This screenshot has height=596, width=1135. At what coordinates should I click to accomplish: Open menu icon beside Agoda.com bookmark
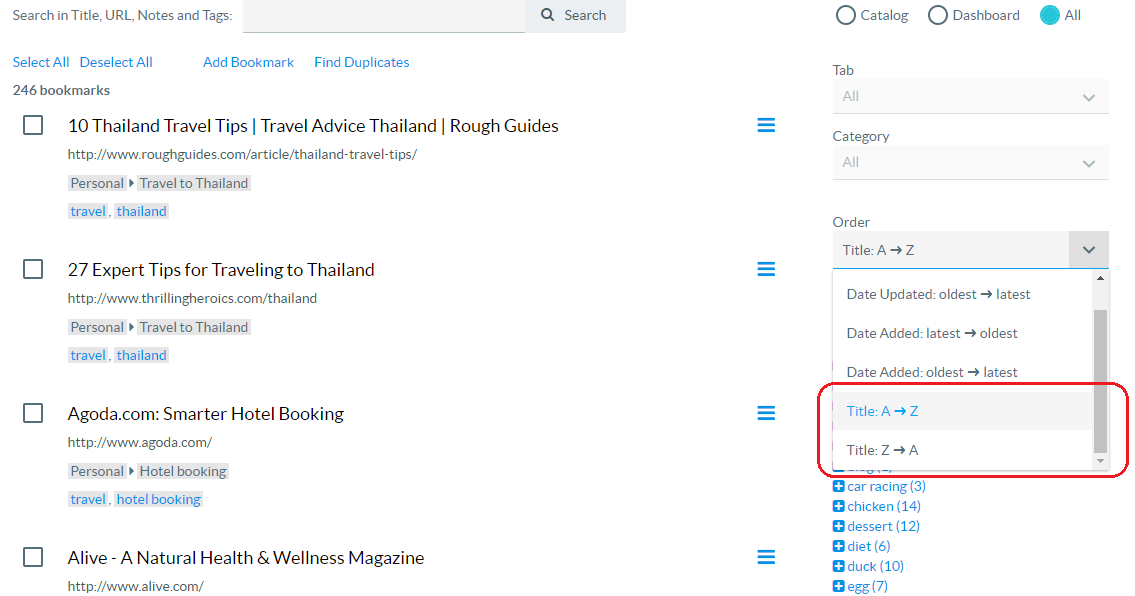point(766,412)
